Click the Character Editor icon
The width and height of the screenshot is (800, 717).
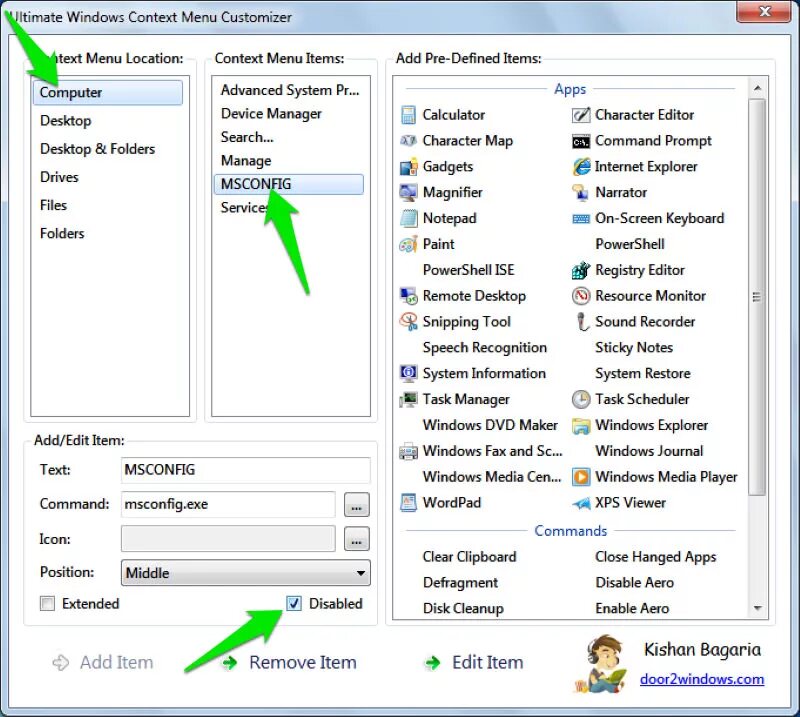tap(581, 115)
